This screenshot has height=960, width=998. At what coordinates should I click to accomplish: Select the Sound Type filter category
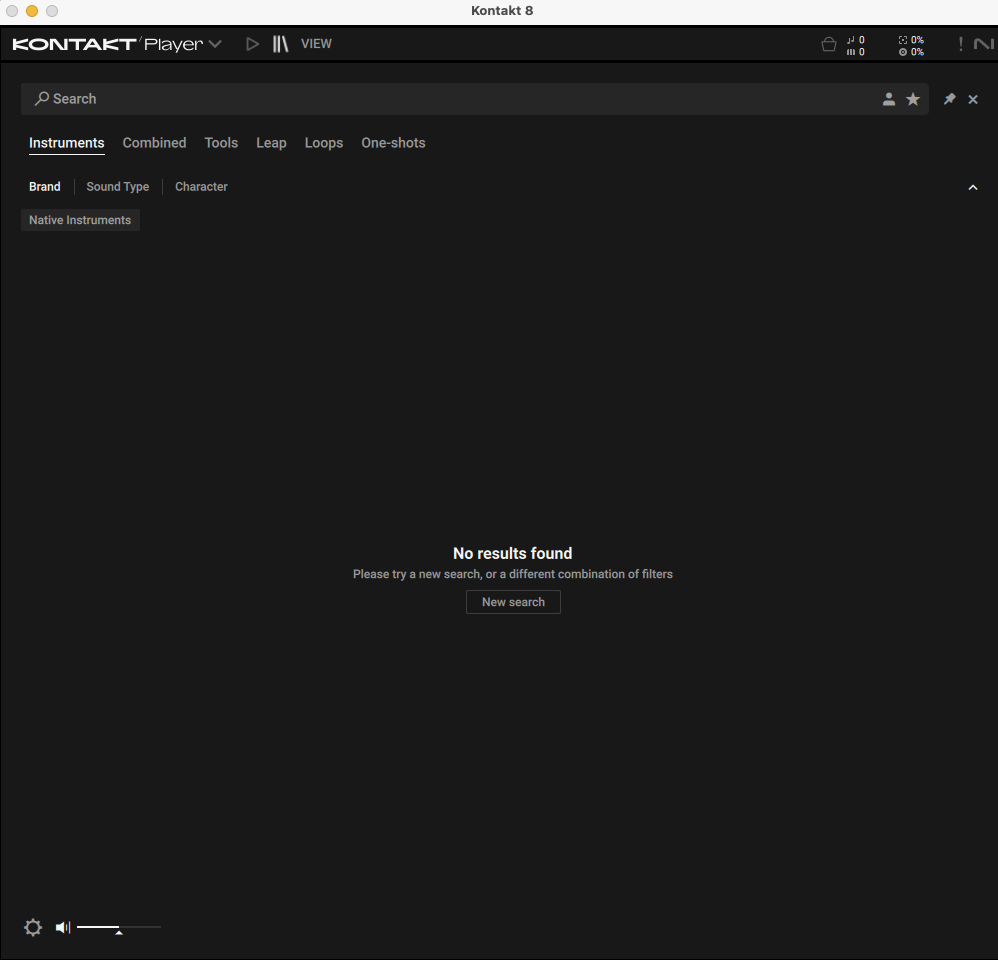pos(118,187)
